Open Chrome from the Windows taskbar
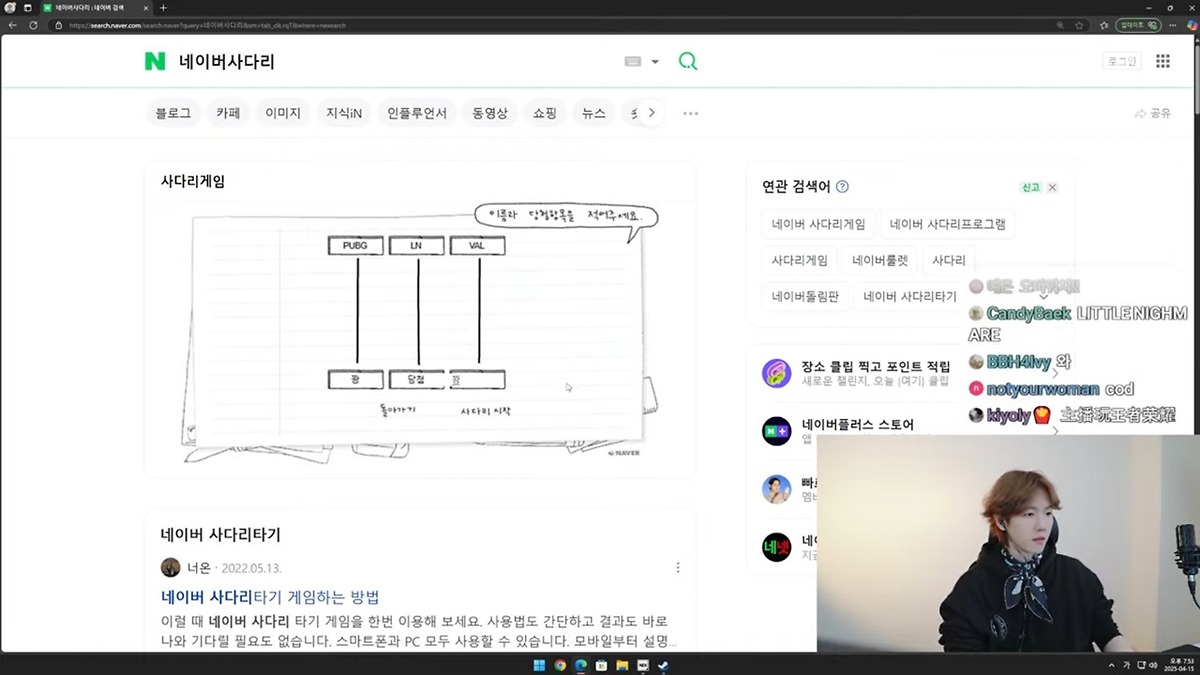The height and width of the screenshot is (675, 1200). 560,665
